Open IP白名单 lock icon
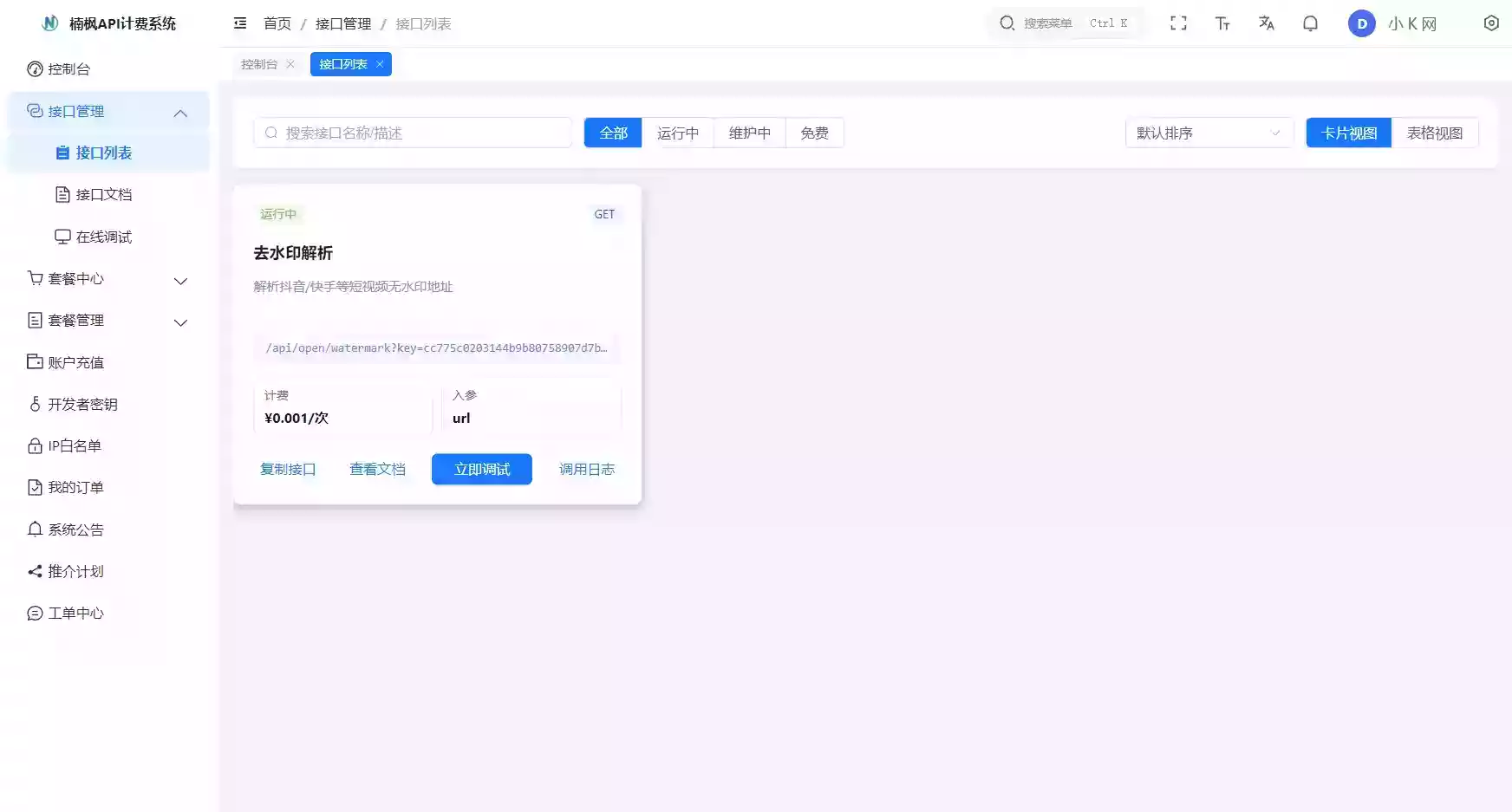Image resolution: width=1512 pixels, height=812 pixels. click(34, 445)
